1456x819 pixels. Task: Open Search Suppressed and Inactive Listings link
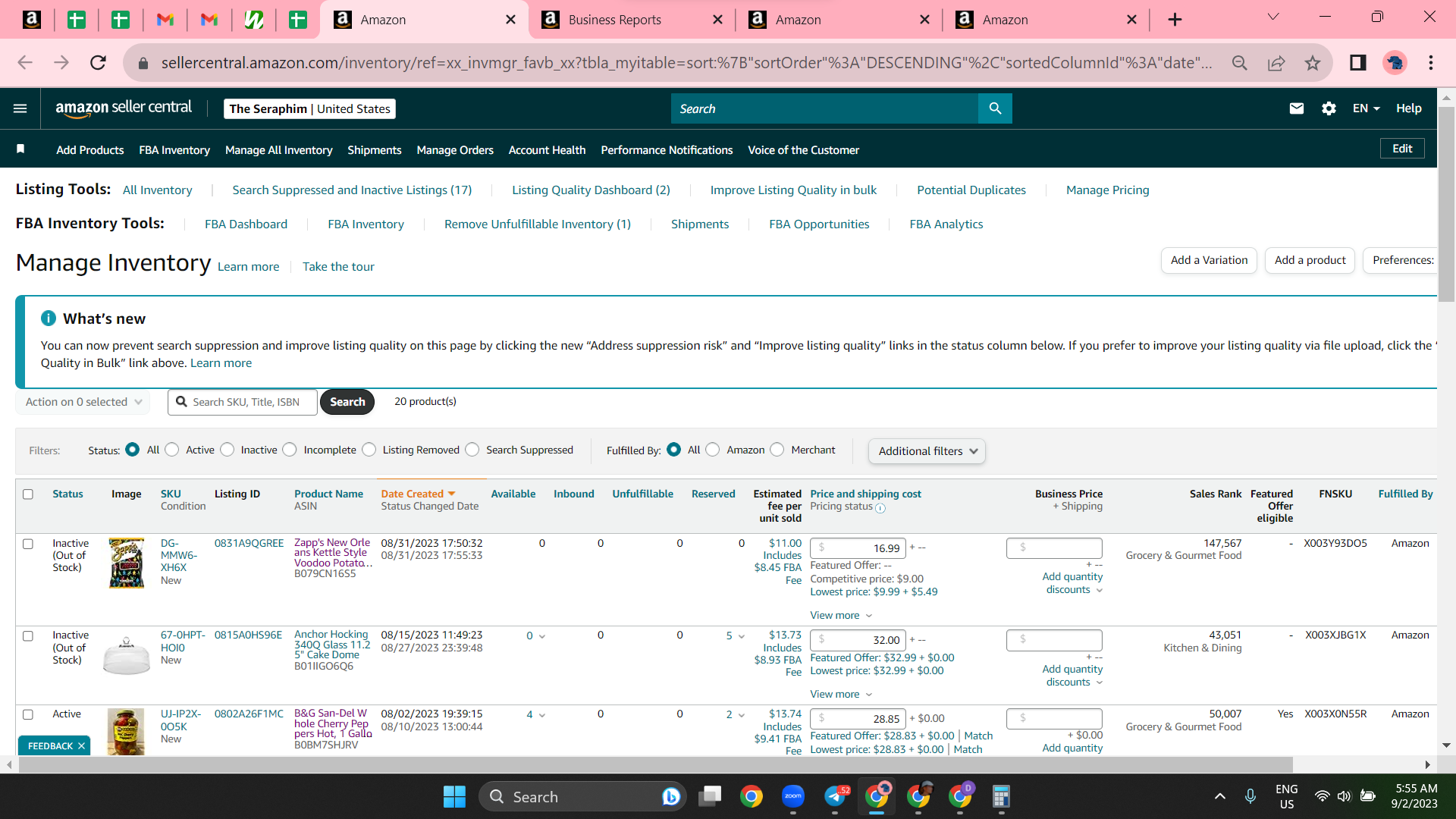click(x=352, y=190)
